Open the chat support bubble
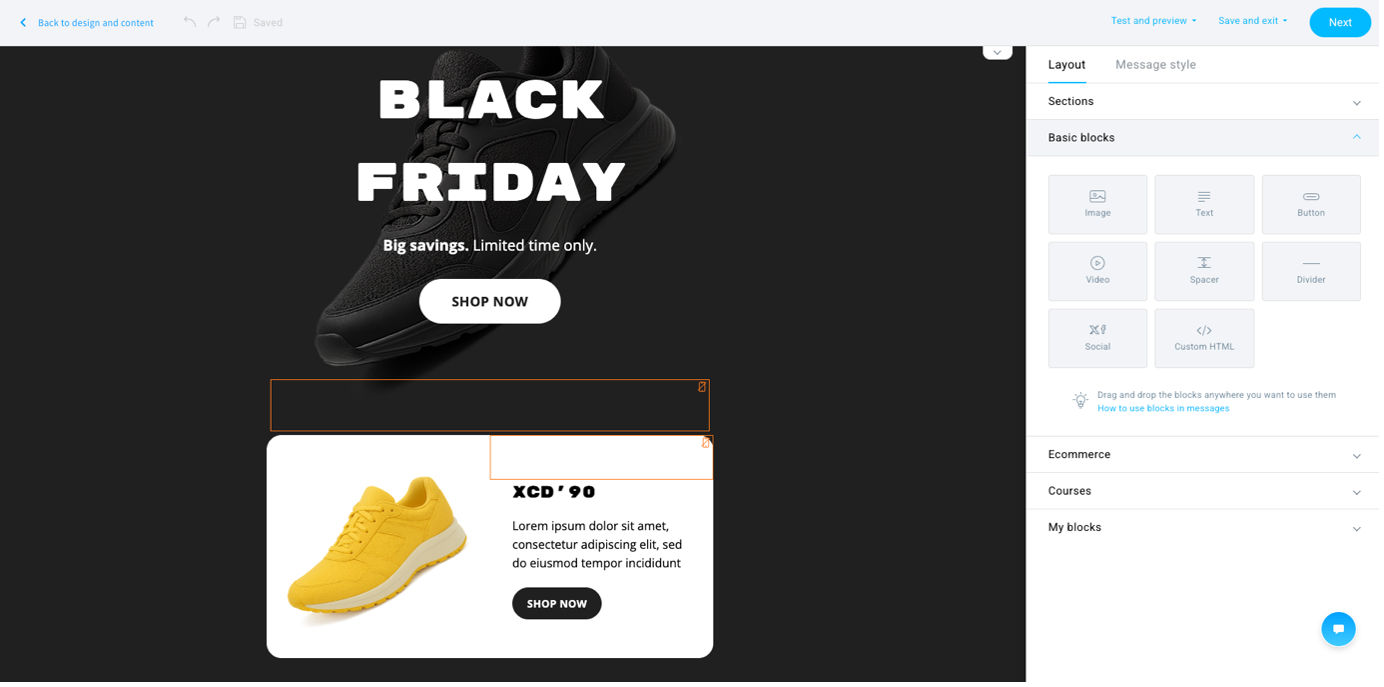1384x687 pixels. pyautogui.click(x=1338, y=629)
